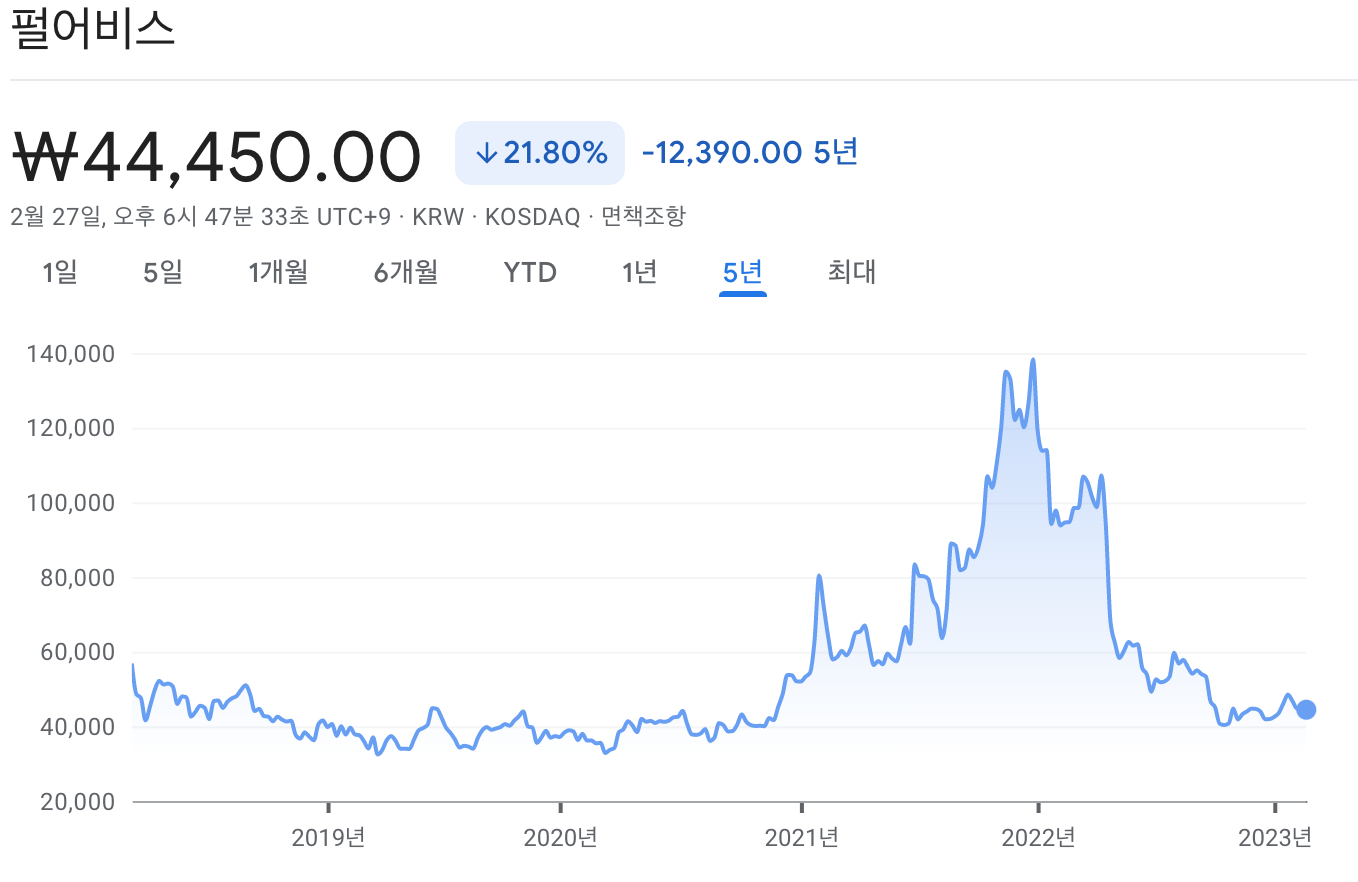Select the 1년 range tab
Screen dimensions: 1358x882
(640, 272)
